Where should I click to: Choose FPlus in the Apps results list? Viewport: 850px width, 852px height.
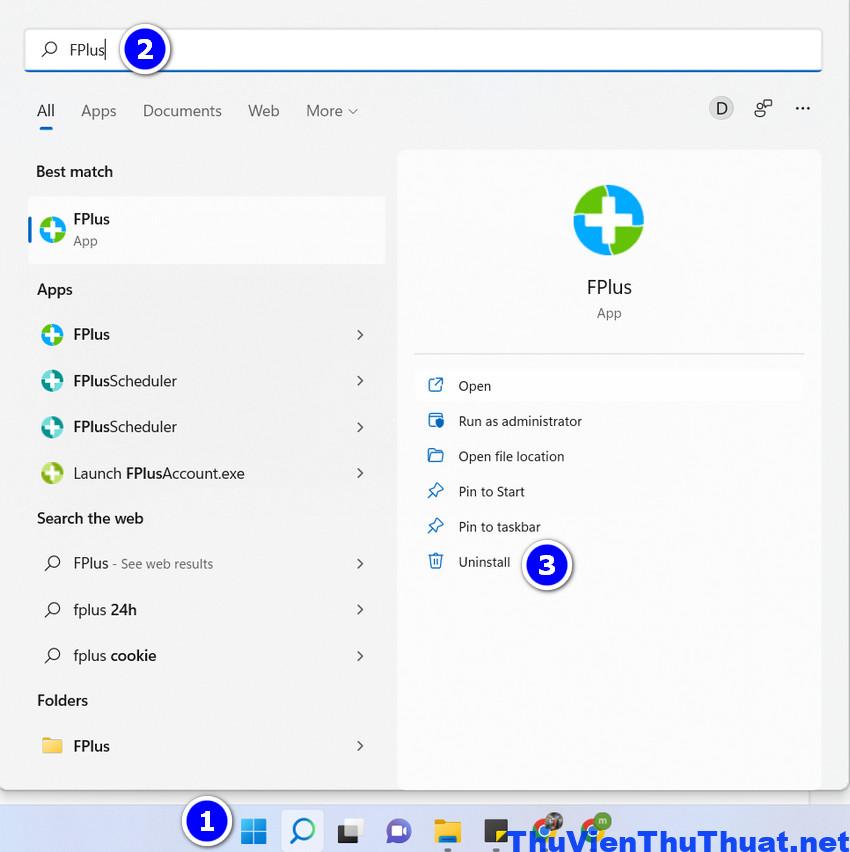pos(203,335)
